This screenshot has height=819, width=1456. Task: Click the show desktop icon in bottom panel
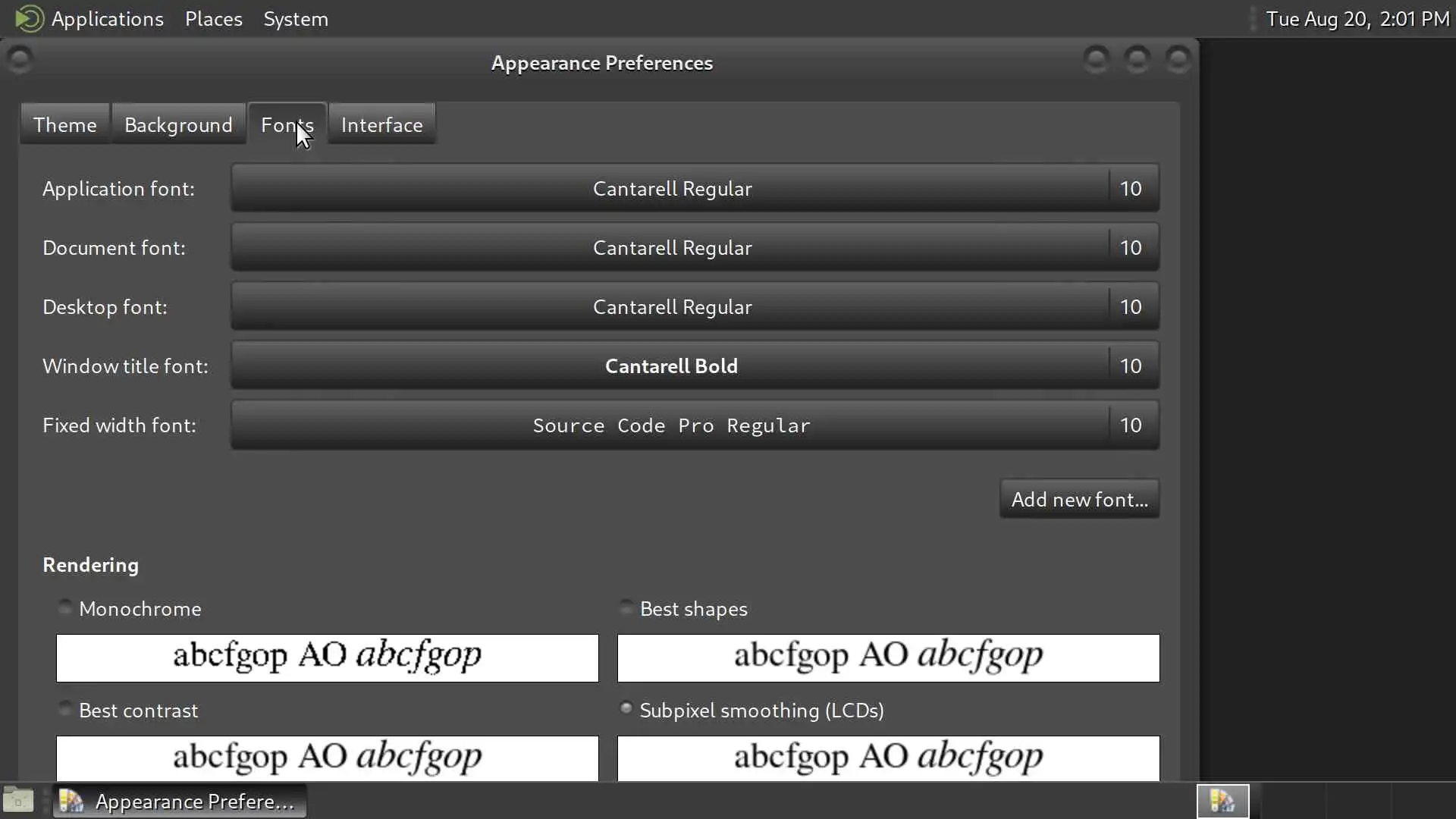tap(18, 801)
